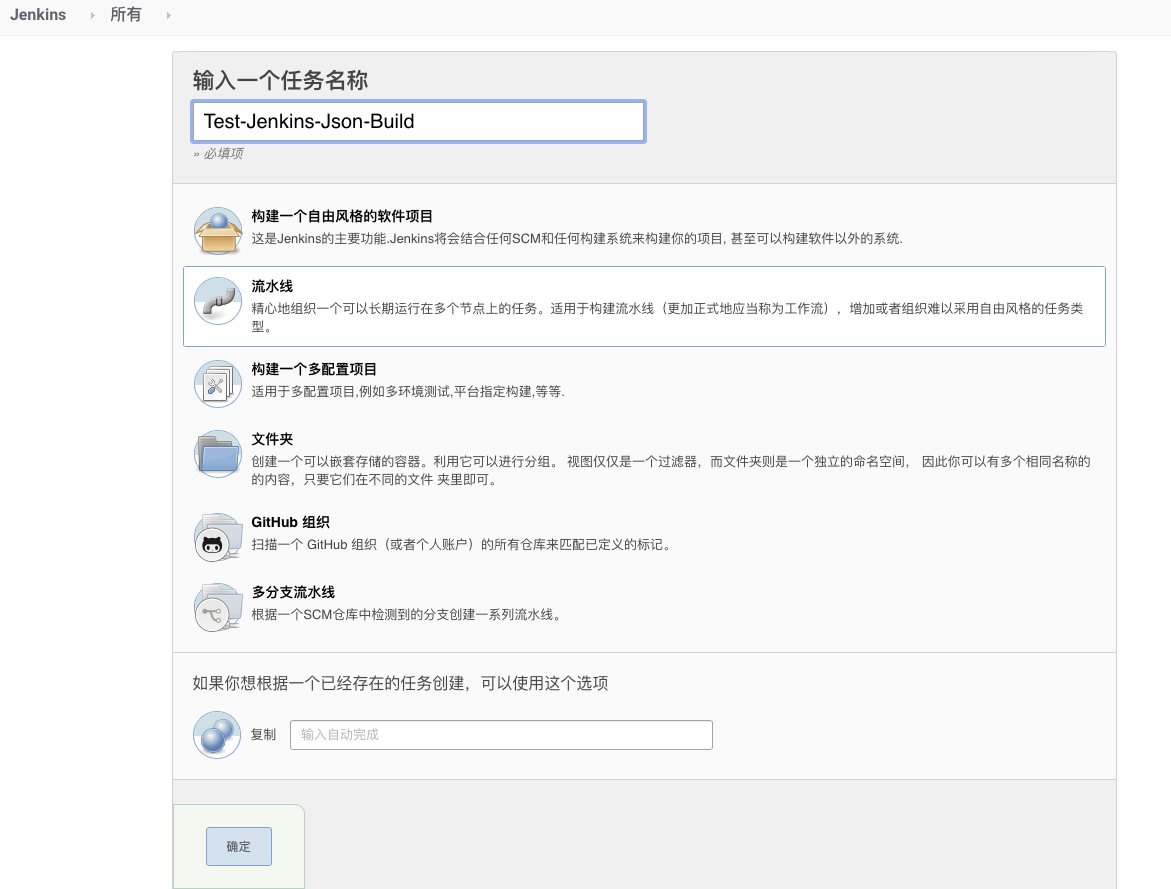
Task: Click multi-configuration description 适用于多配置项目
Action: (x=408, y=391)
